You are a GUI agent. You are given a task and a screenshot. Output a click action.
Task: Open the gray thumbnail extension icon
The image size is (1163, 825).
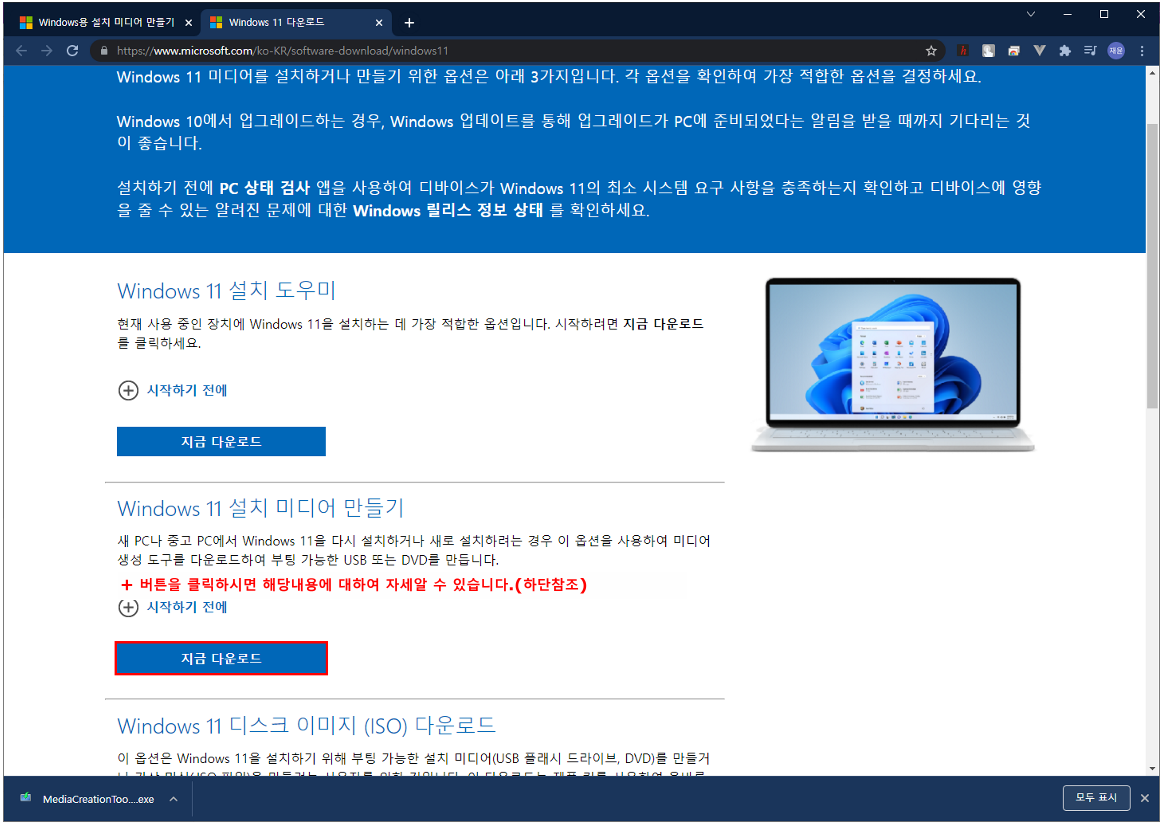click(x=988, y=50)
